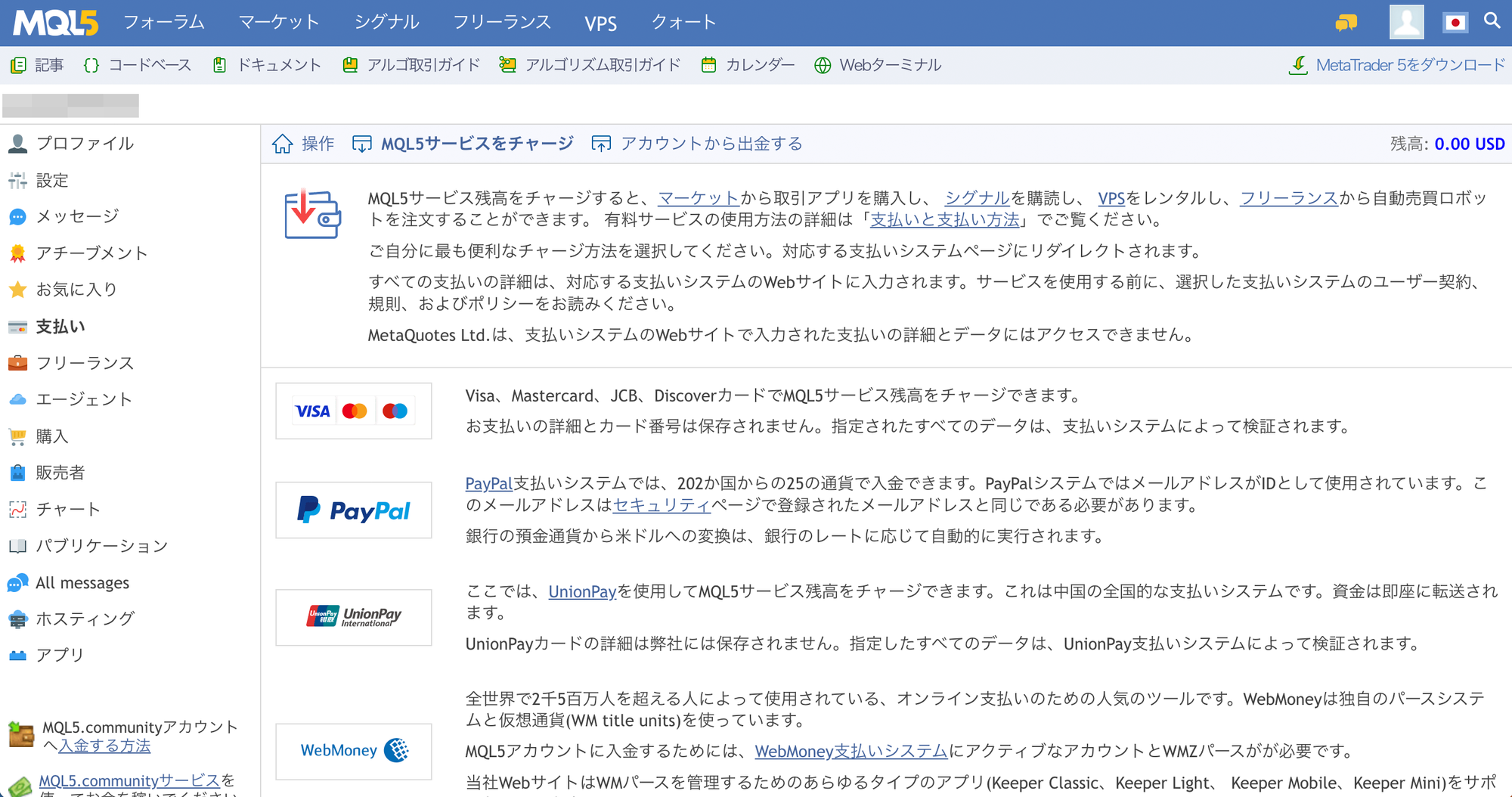Click the wallet charge icon beside description

click(x=312, y=214)
